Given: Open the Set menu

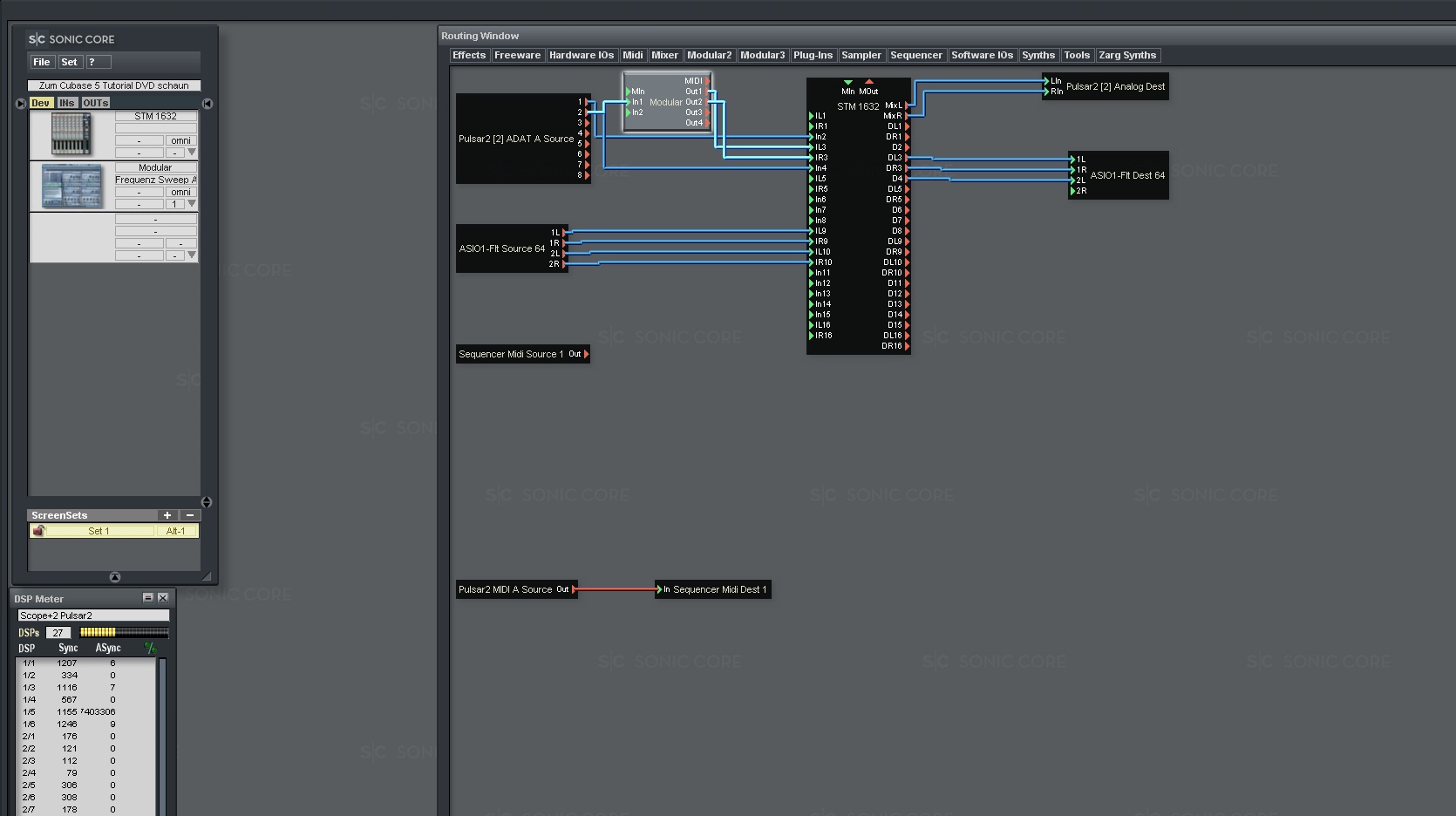Looking at the screenshot, I should 69,62.
